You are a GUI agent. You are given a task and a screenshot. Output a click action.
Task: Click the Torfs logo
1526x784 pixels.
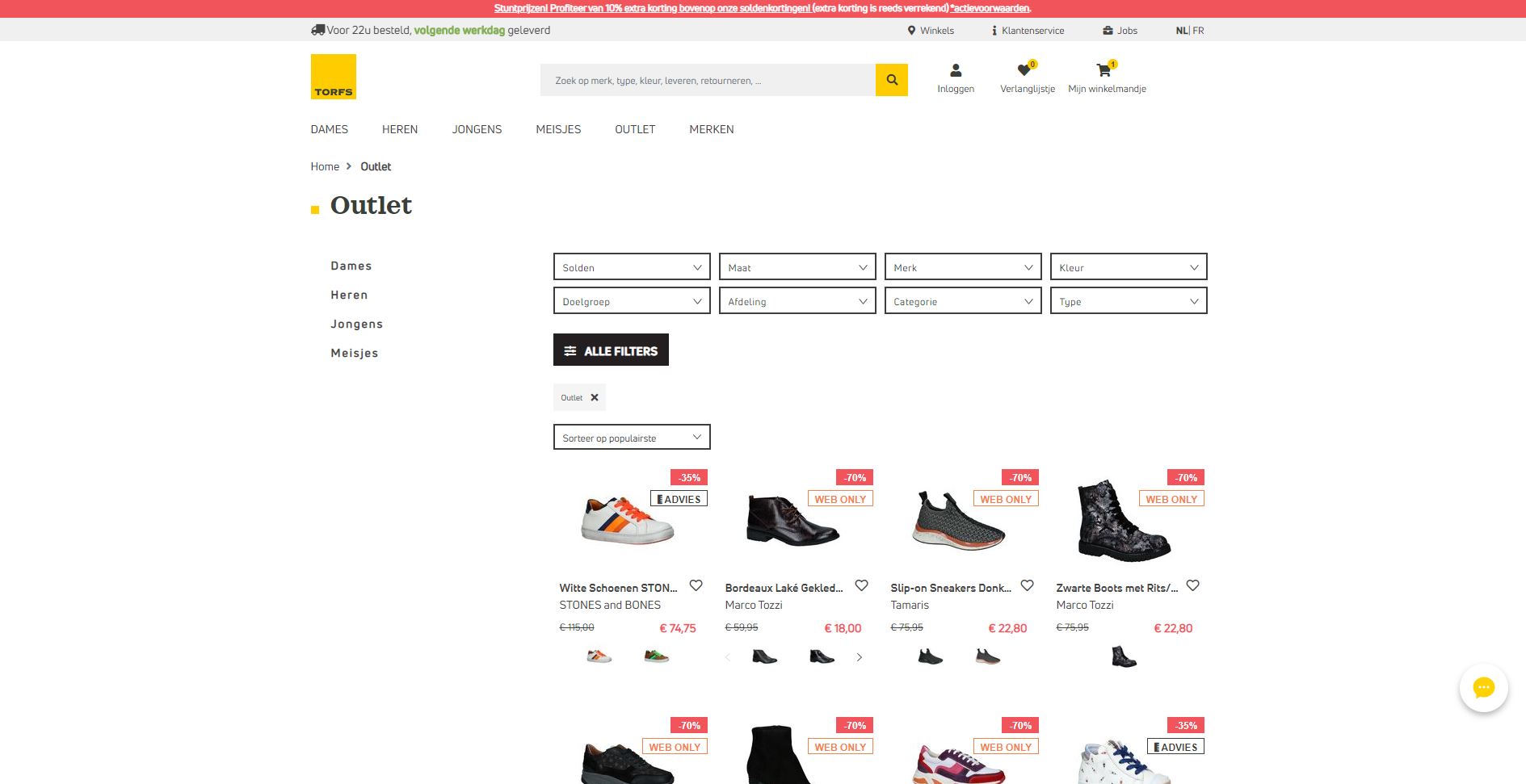tap(333, 77)
